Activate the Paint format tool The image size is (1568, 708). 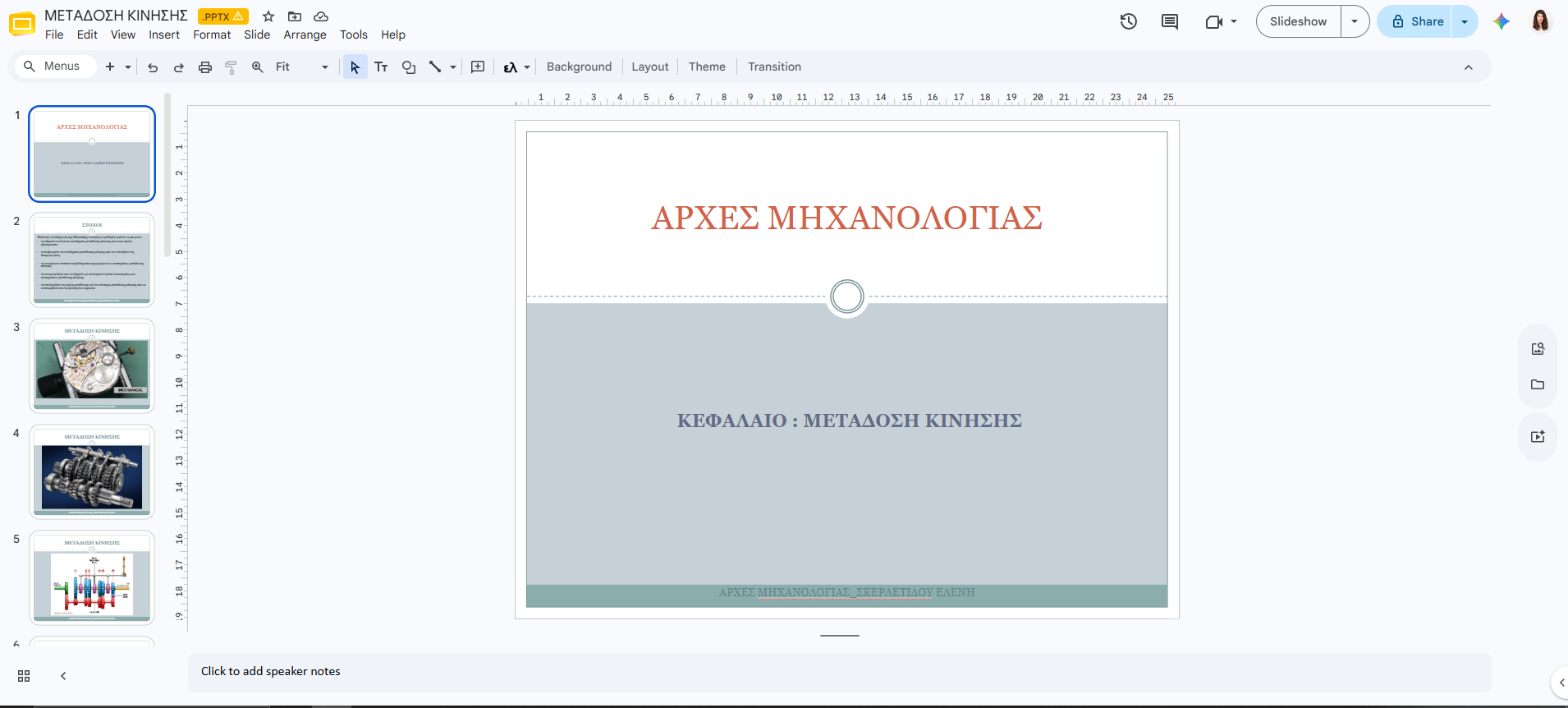coord(231,67)
